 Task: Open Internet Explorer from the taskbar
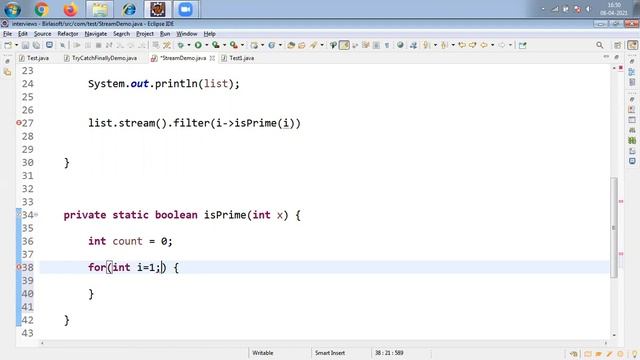(x=129, y=9)
